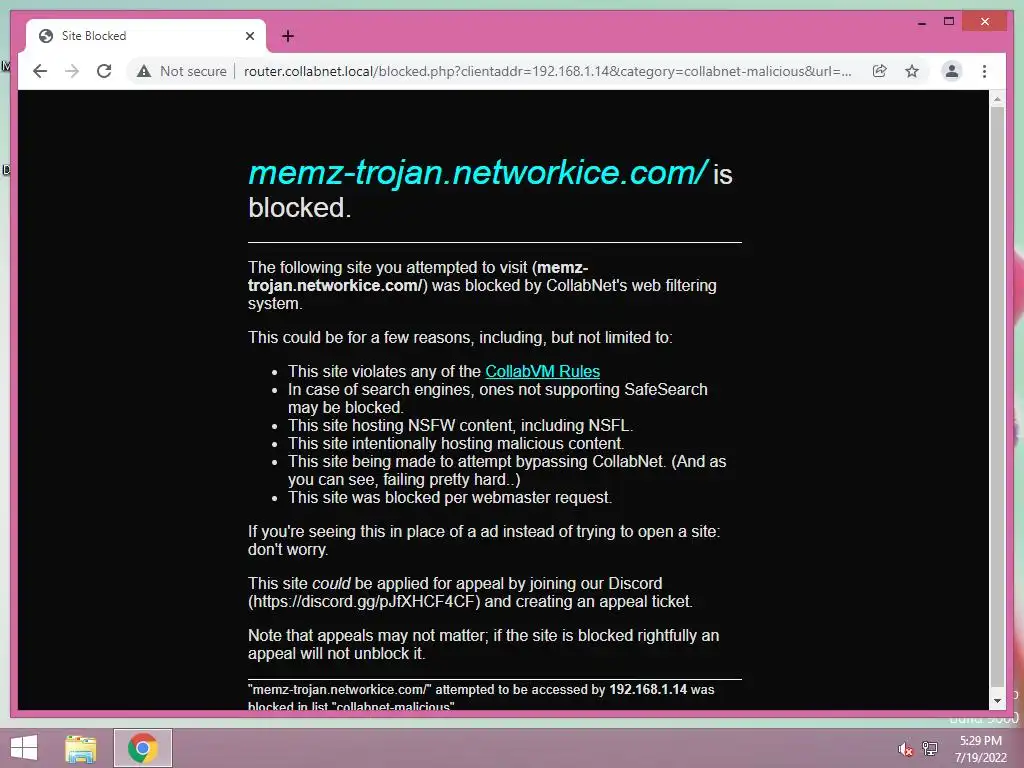Click 'This site hosting NSFW content' line
The height and width of the screenshot is (768, 1024).
(460, 426)
